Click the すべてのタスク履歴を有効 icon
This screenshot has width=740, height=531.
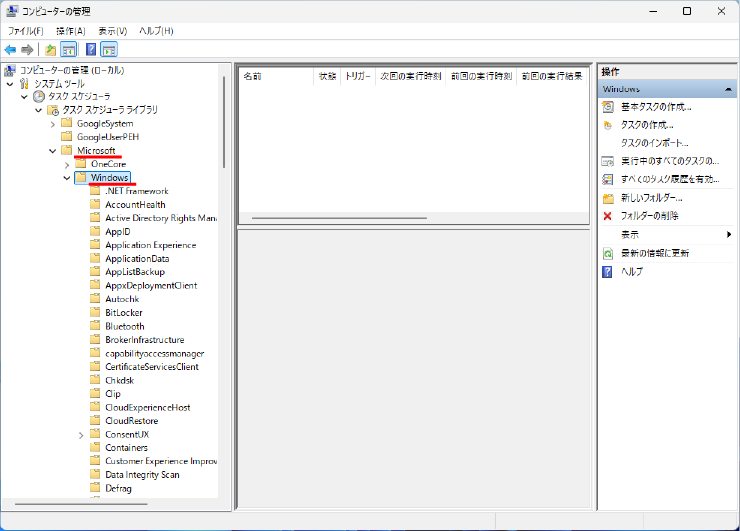[x=608, y=179]
